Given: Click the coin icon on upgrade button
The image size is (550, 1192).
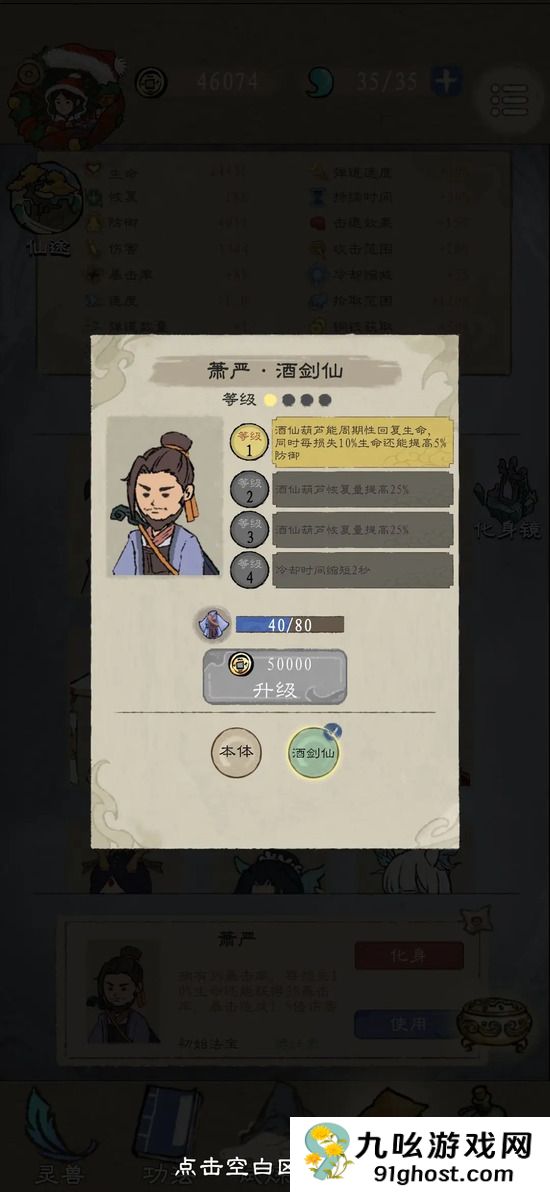Looking at the screenshot, I should [x=241, y=664].
